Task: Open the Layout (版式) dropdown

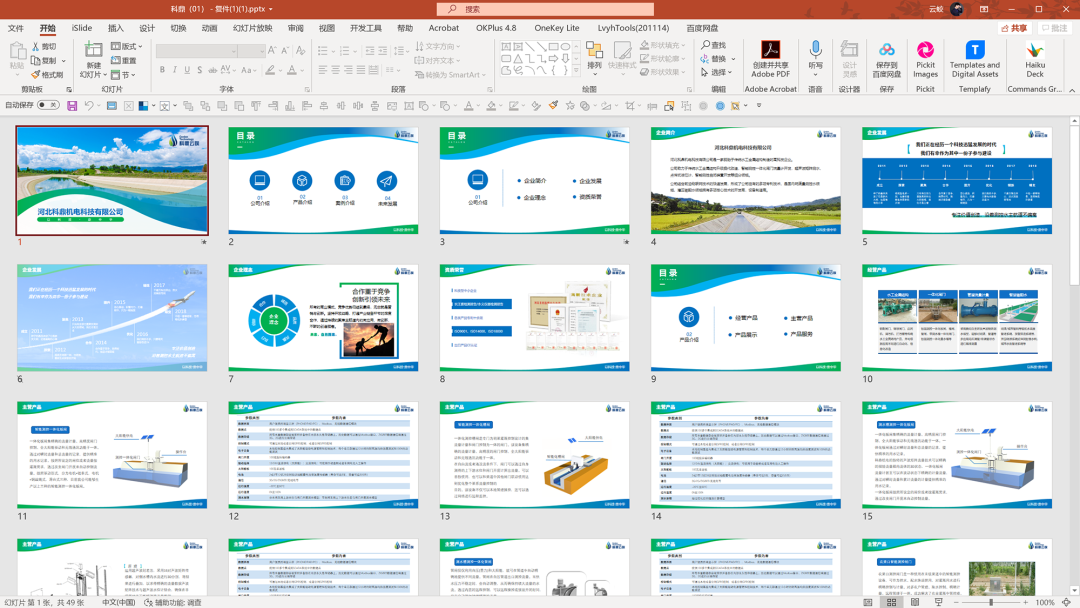Action: (127, 46)
